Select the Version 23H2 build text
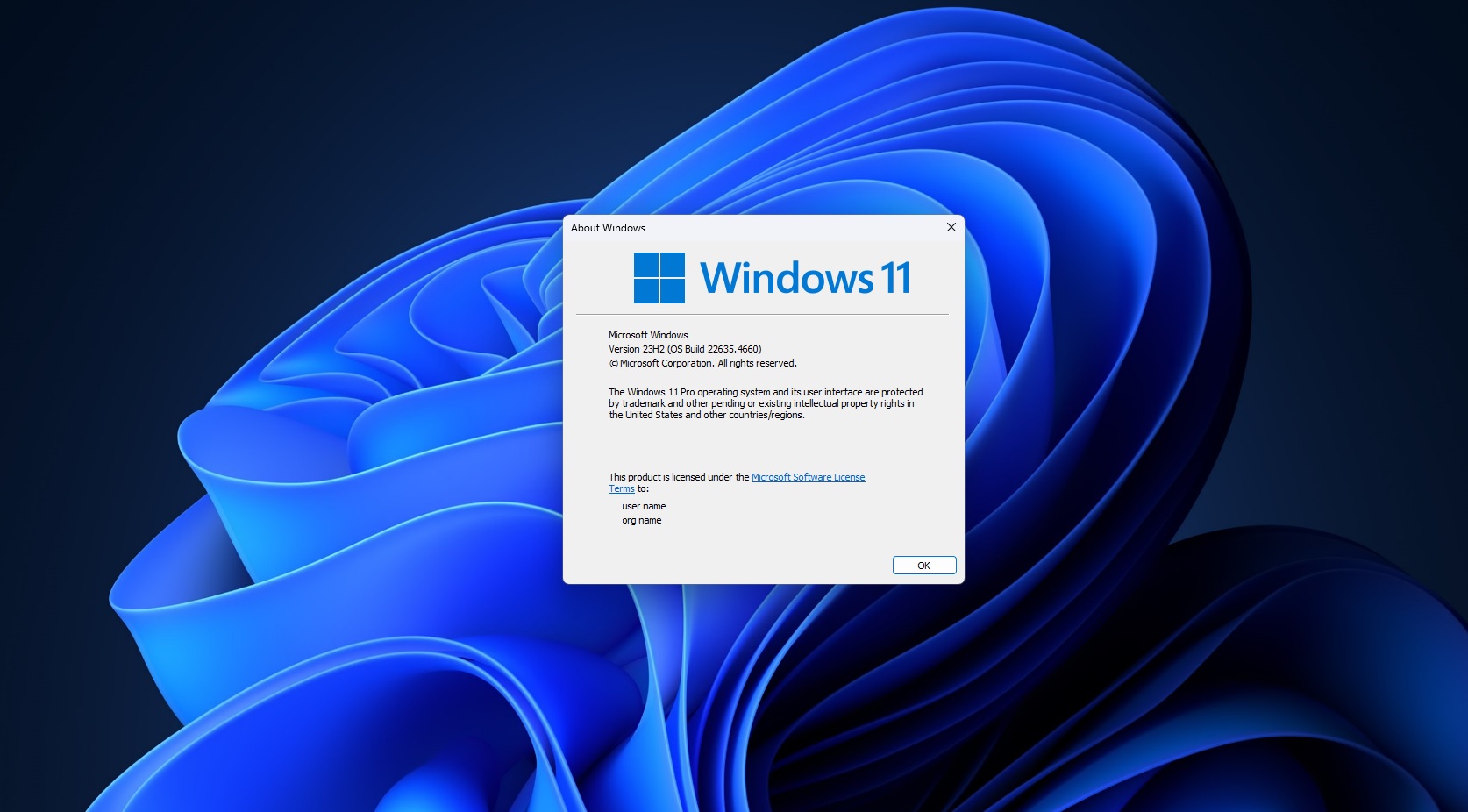Image resolution: width=1468 pixels, height=812 pixels. (685, 349)
